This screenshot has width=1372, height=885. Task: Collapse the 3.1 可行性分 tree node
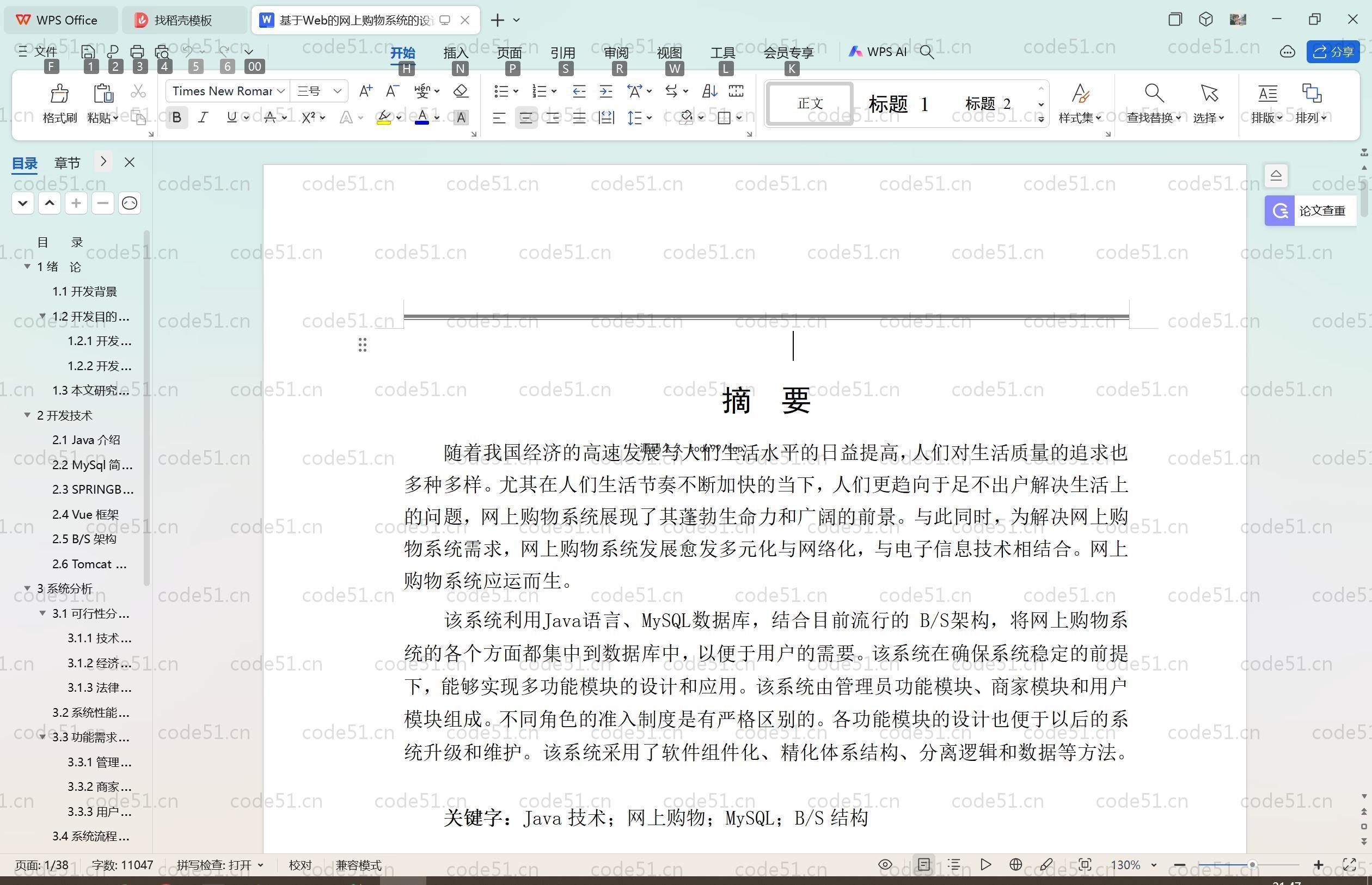[42, 613]
